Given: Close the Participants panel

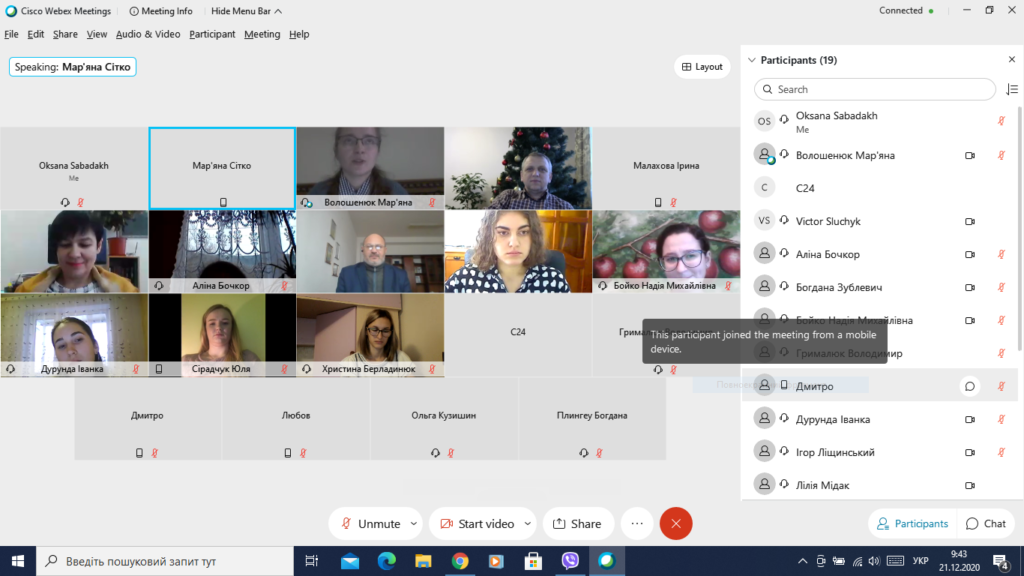Looking at the screenshot, I should [x=1012, y=59].
